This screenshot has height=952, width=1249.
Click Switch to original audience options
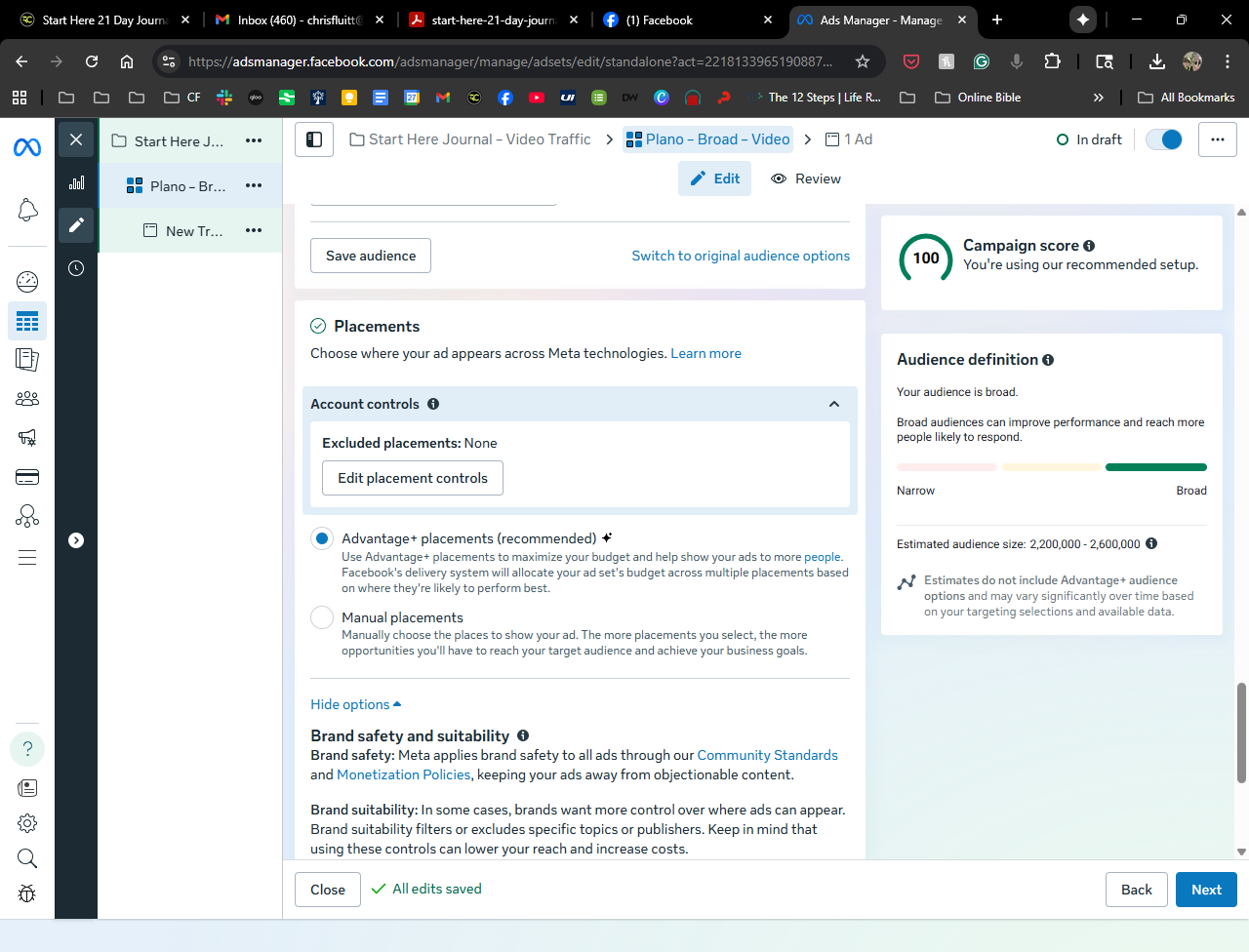coord(741,256)
